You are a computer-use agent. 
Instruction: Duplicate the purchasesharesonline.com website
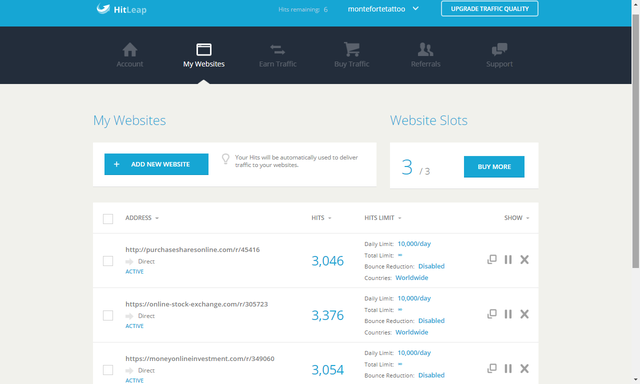492,260
